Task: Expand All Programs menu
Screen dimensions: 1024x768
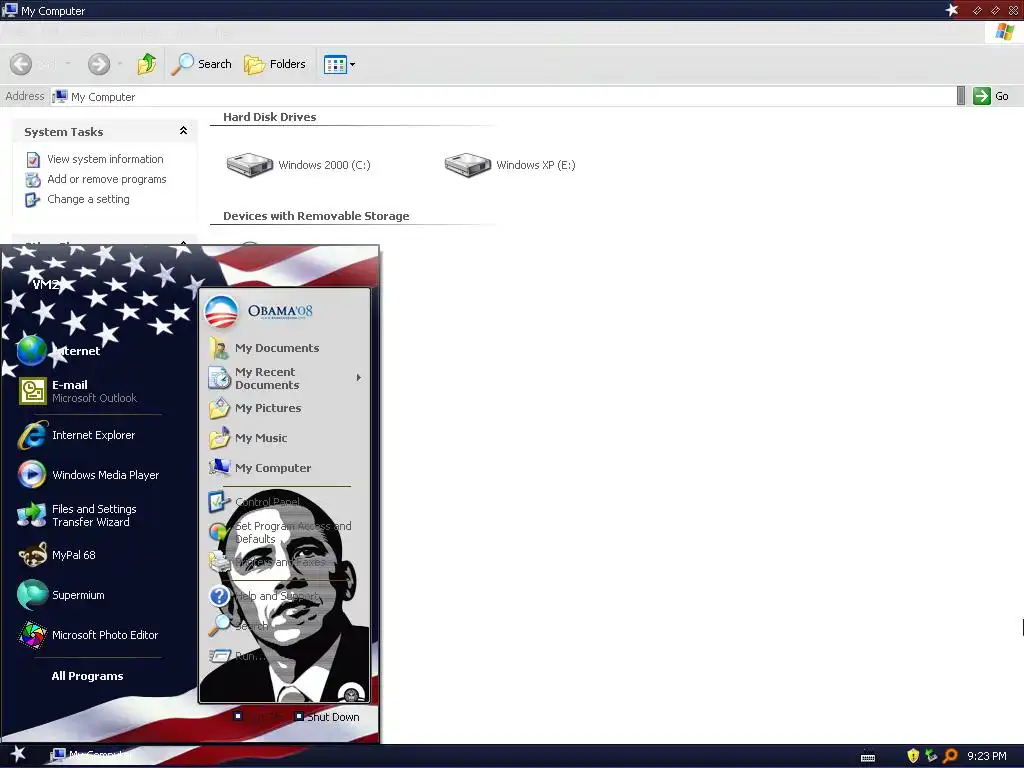Action: [88, 676]
